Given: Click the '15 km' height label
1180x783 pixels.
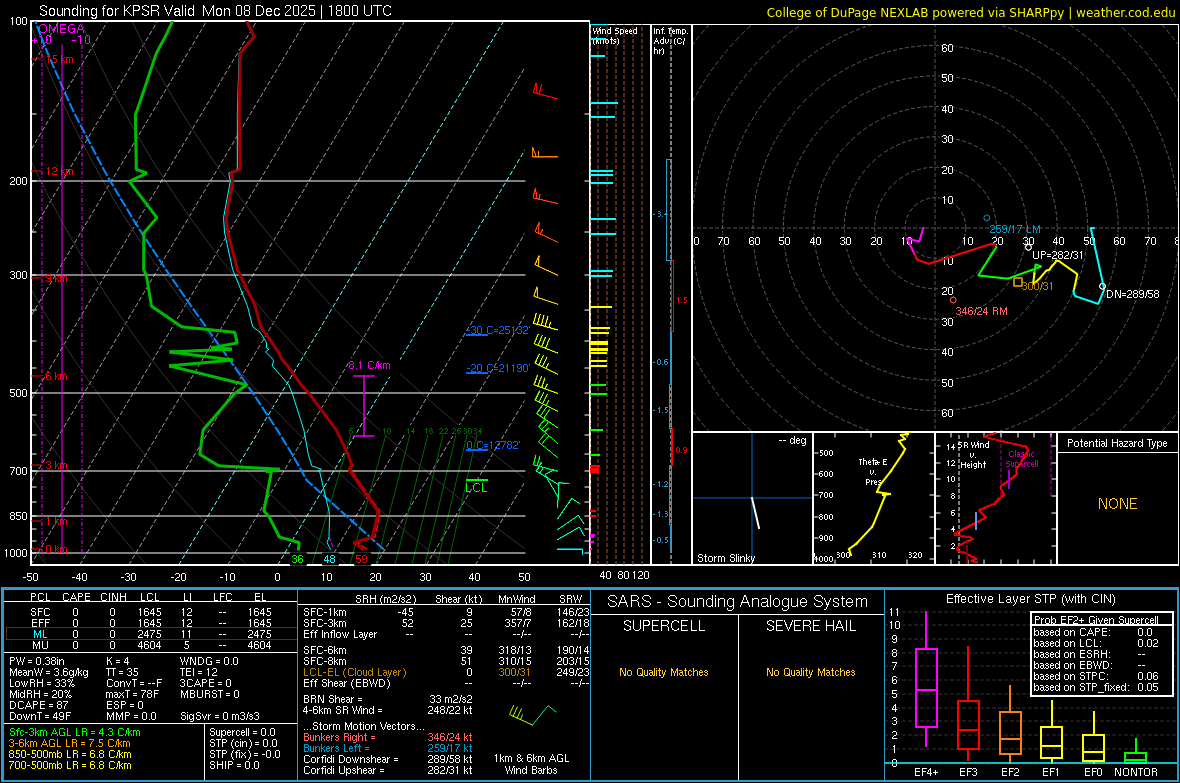Looking at the screenshot, I should [59, 59].
